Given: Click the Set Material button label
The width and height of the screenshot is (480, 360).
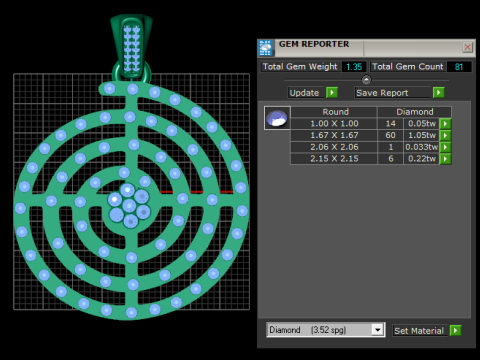Looking at the screenshot, I should [x=419, y=331].
